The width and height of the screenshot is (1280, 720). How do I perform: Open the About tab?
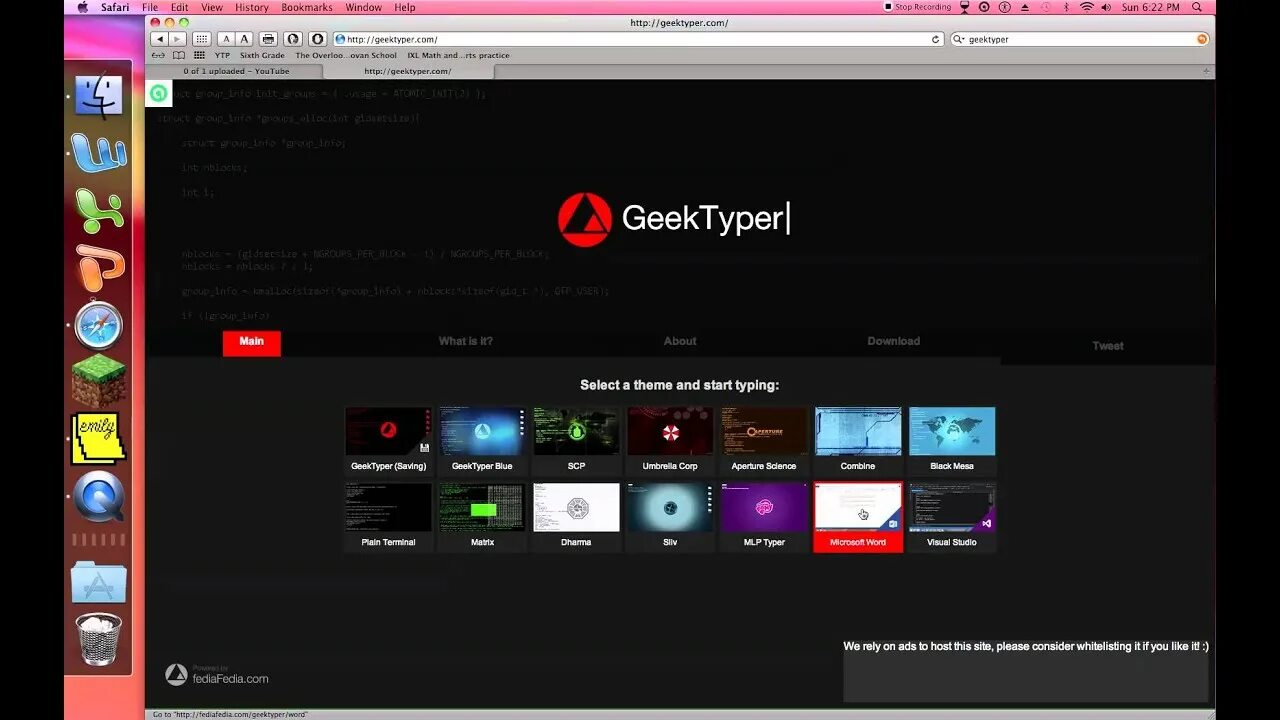(x=680, y=342)
